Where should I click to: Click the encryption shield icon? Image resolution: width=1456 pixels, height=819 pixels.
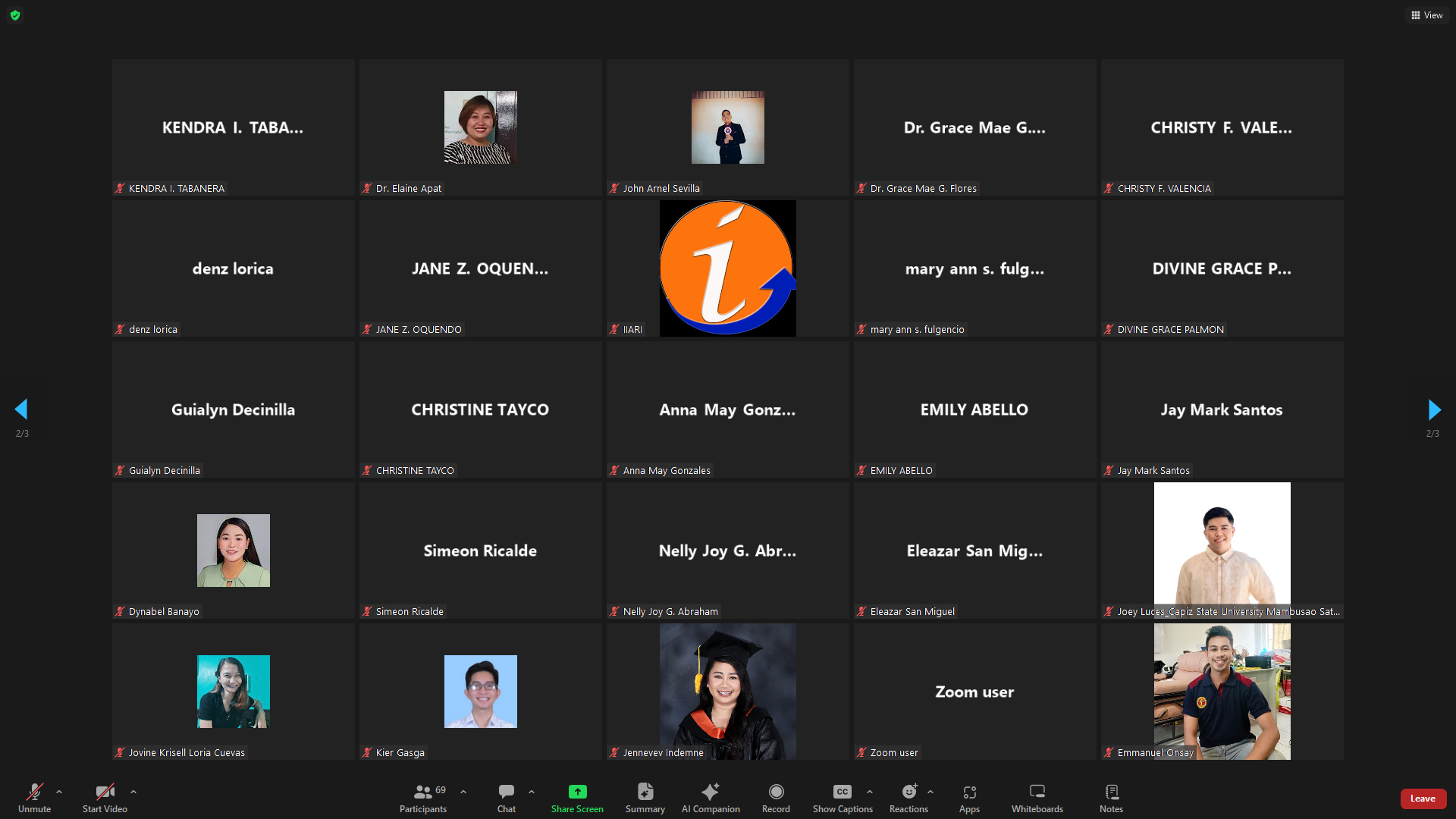[x=15, y=15]
